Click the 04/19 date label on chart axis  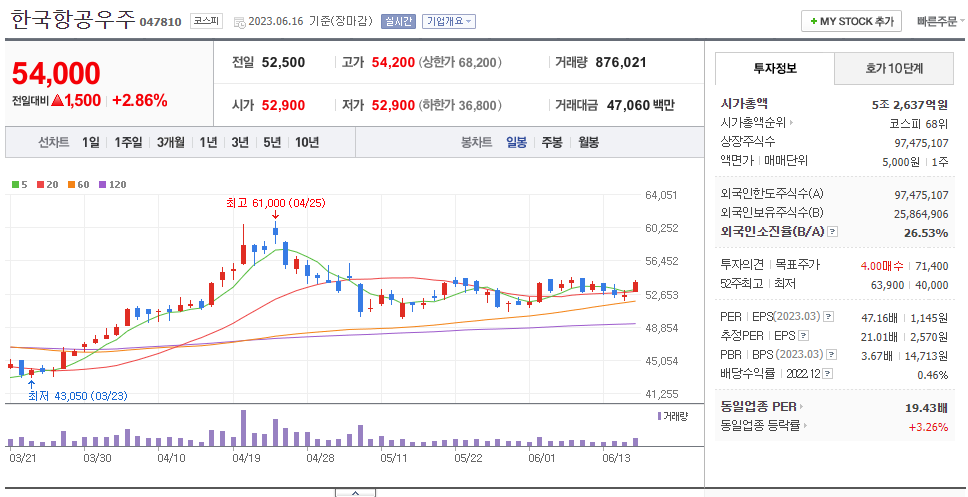point(245,458)
